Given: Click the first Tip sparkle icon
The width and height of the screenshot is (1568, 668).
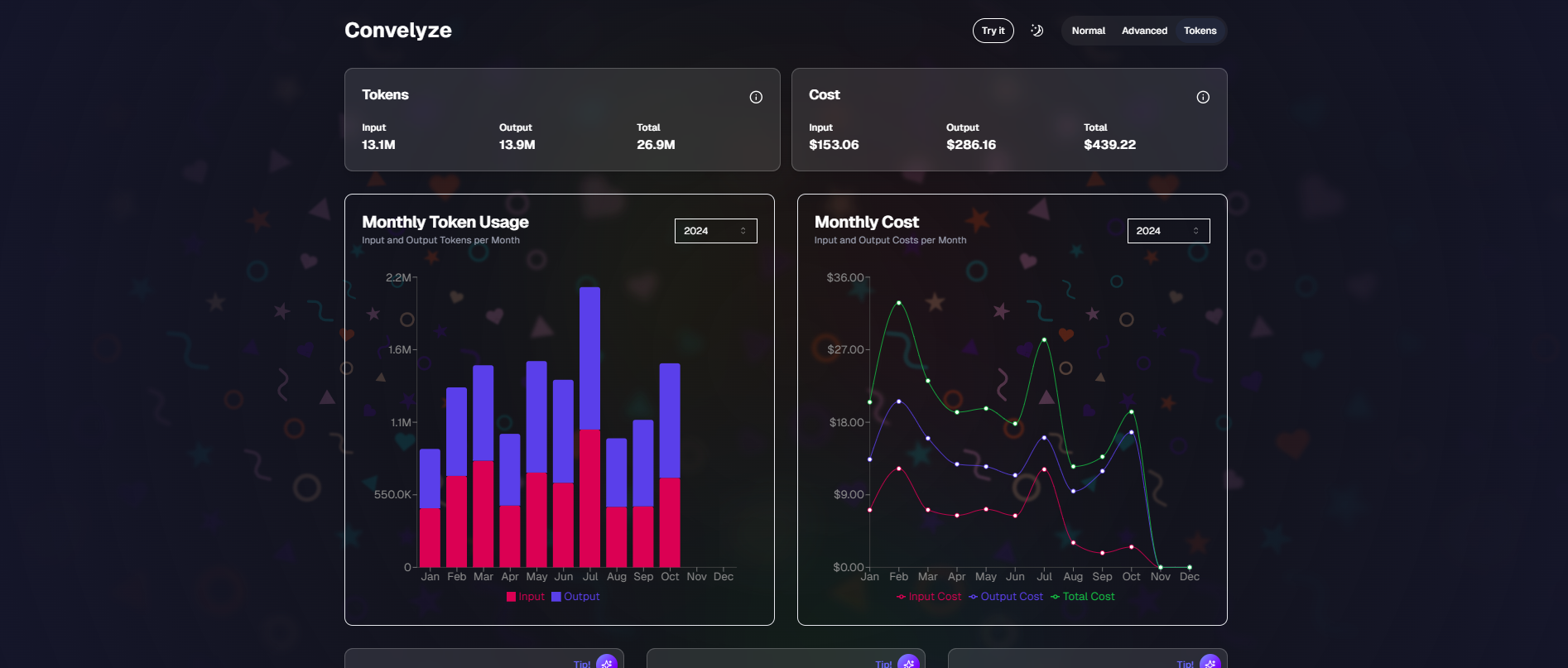Looking at the screenshot, I should [607, 663].
